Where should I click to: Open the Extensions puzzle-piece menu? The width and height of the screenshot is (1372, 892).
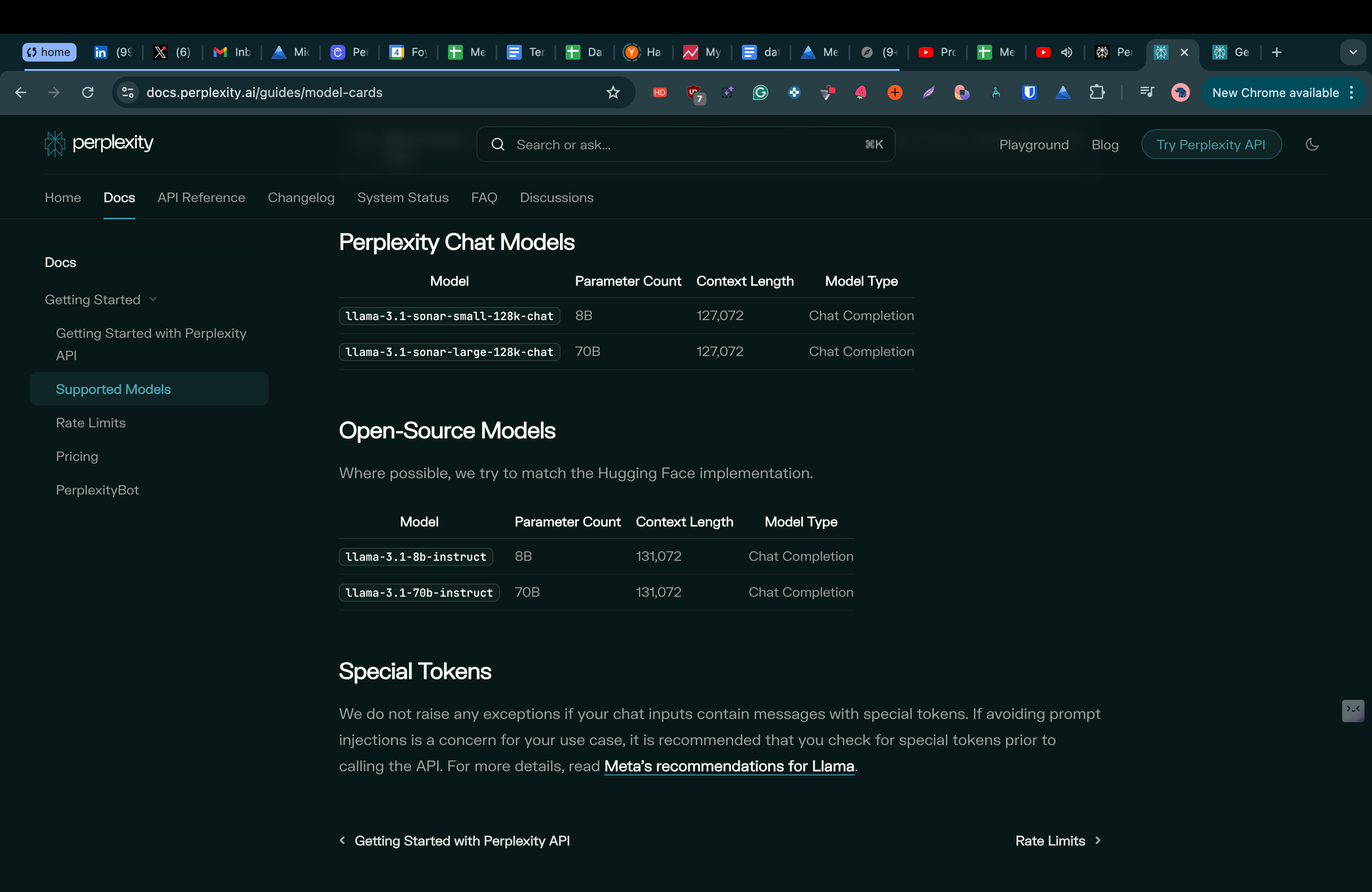pyautogui.click(x=1097, y=92)
